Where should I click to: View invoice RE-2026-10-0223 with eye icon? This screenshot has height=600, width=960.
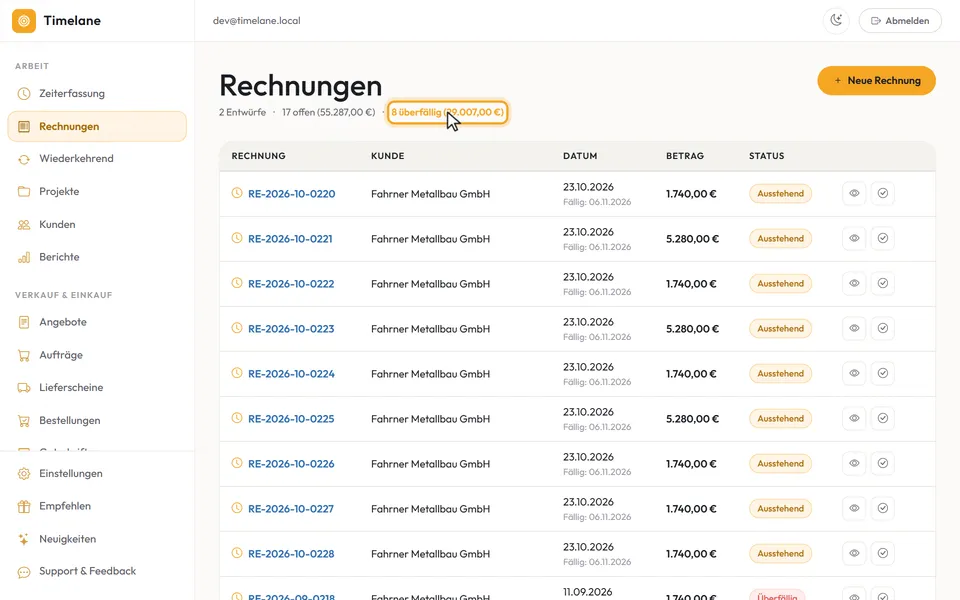click(854, 328)
